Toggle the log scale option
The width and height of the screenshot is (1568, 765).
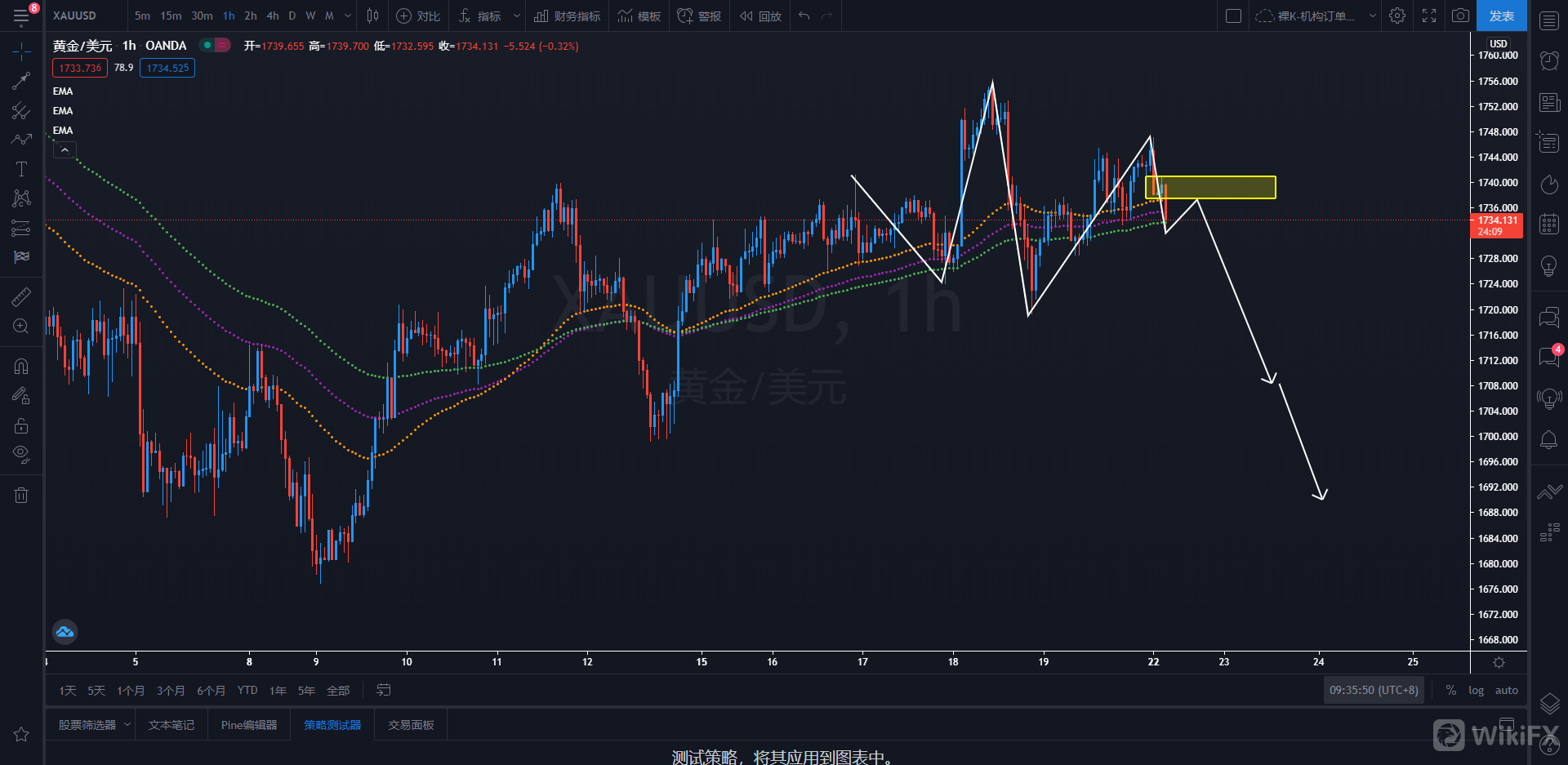[1476, 690]
